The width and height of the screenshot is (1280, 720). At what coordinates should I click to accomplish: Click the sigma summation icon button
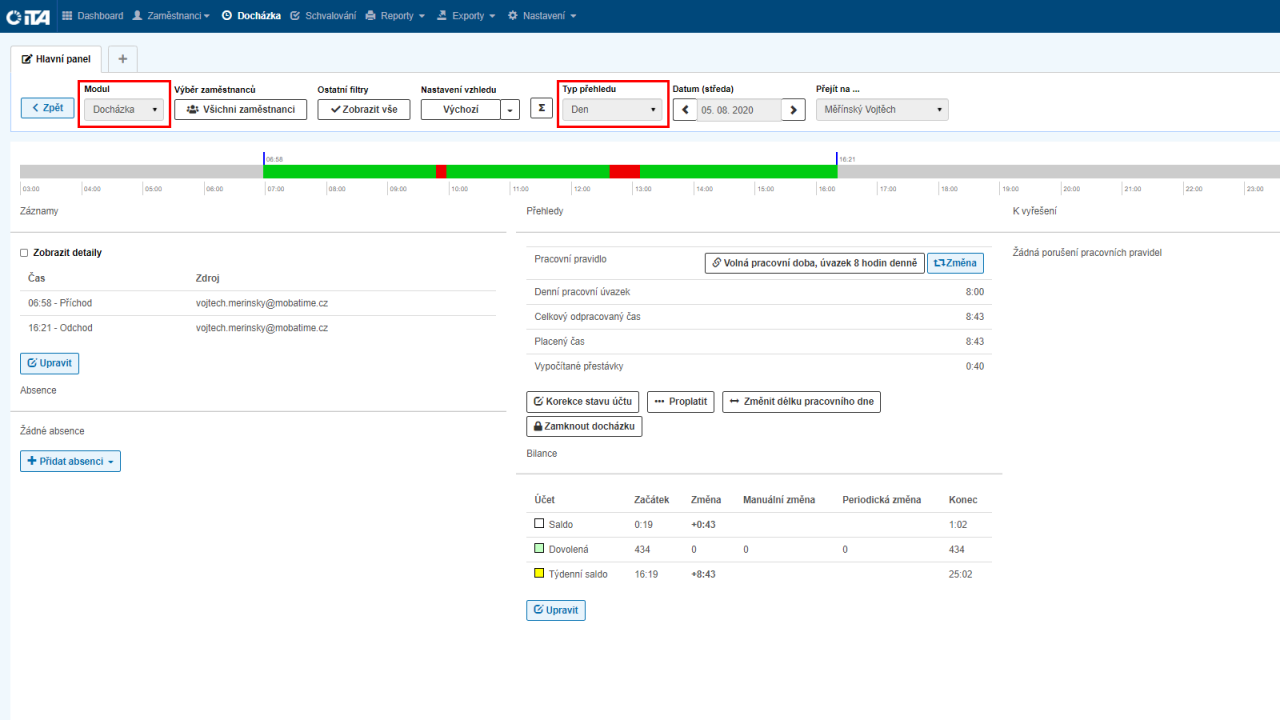click(541, 109)
